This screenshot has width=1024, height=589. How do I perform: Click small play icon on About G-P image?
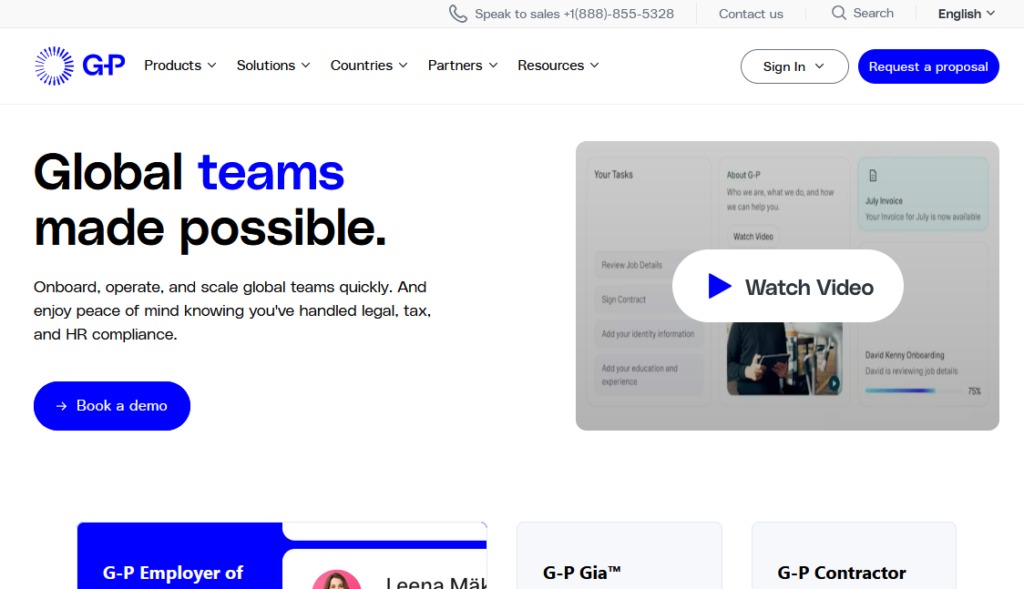coord(833,382)
